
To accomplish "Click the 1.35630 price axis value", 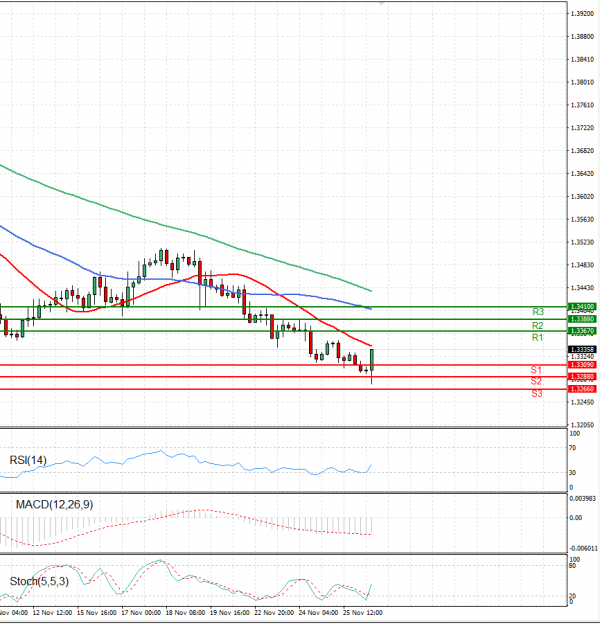I will [582, 219].
